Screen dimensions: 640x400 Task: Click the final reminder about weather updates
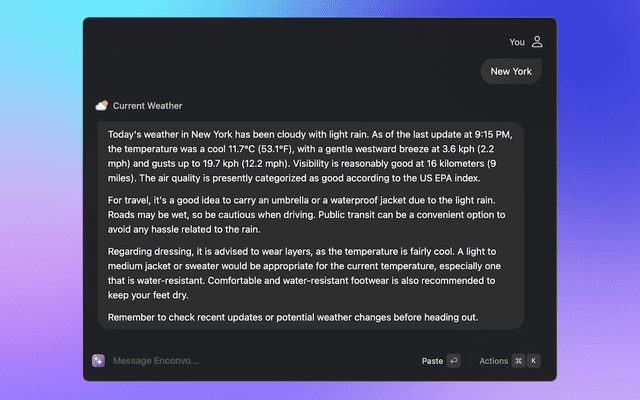(x=293, y=317)
